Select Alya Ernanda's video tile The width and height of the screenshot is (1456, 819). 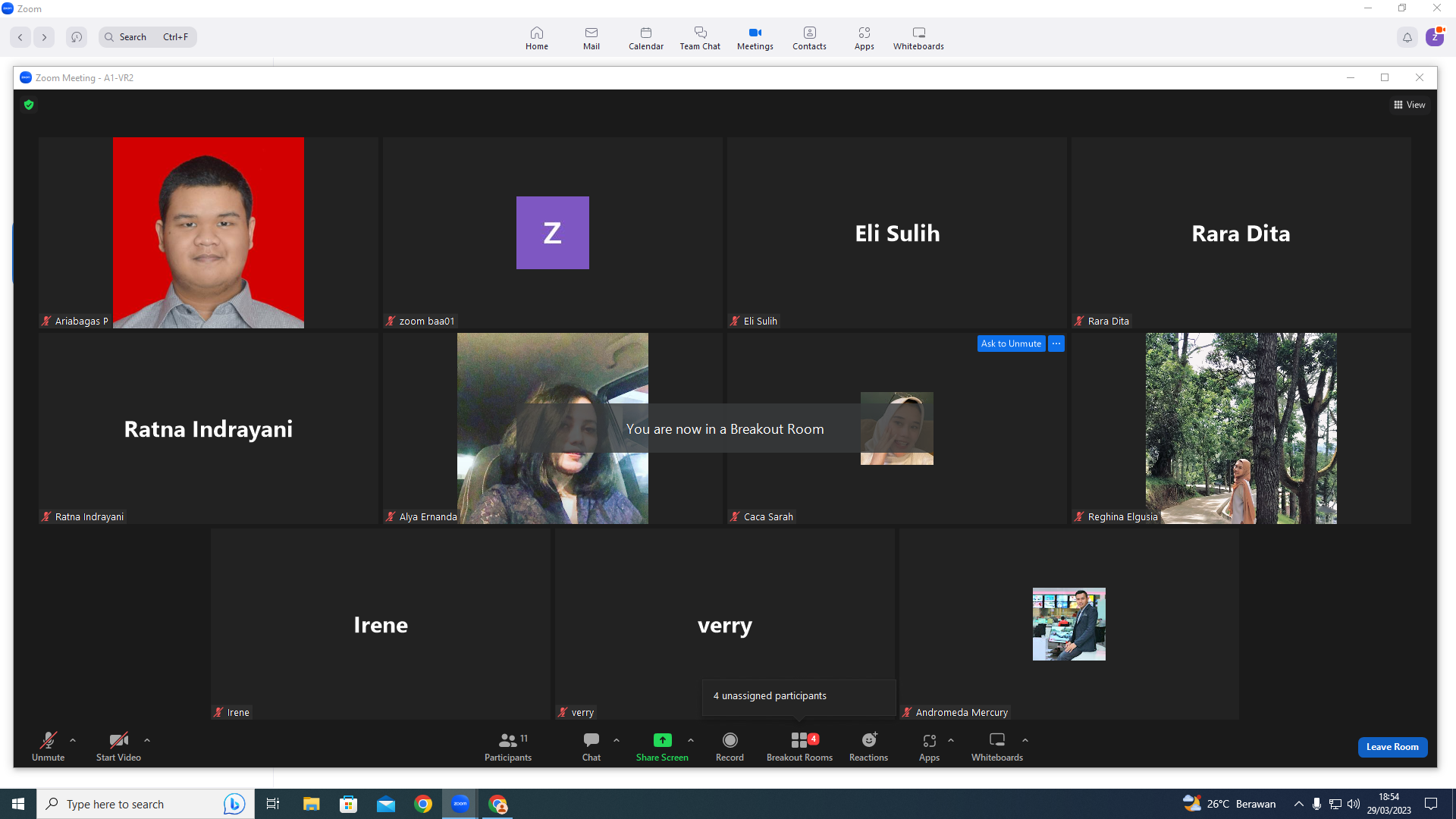pos(553,428)
